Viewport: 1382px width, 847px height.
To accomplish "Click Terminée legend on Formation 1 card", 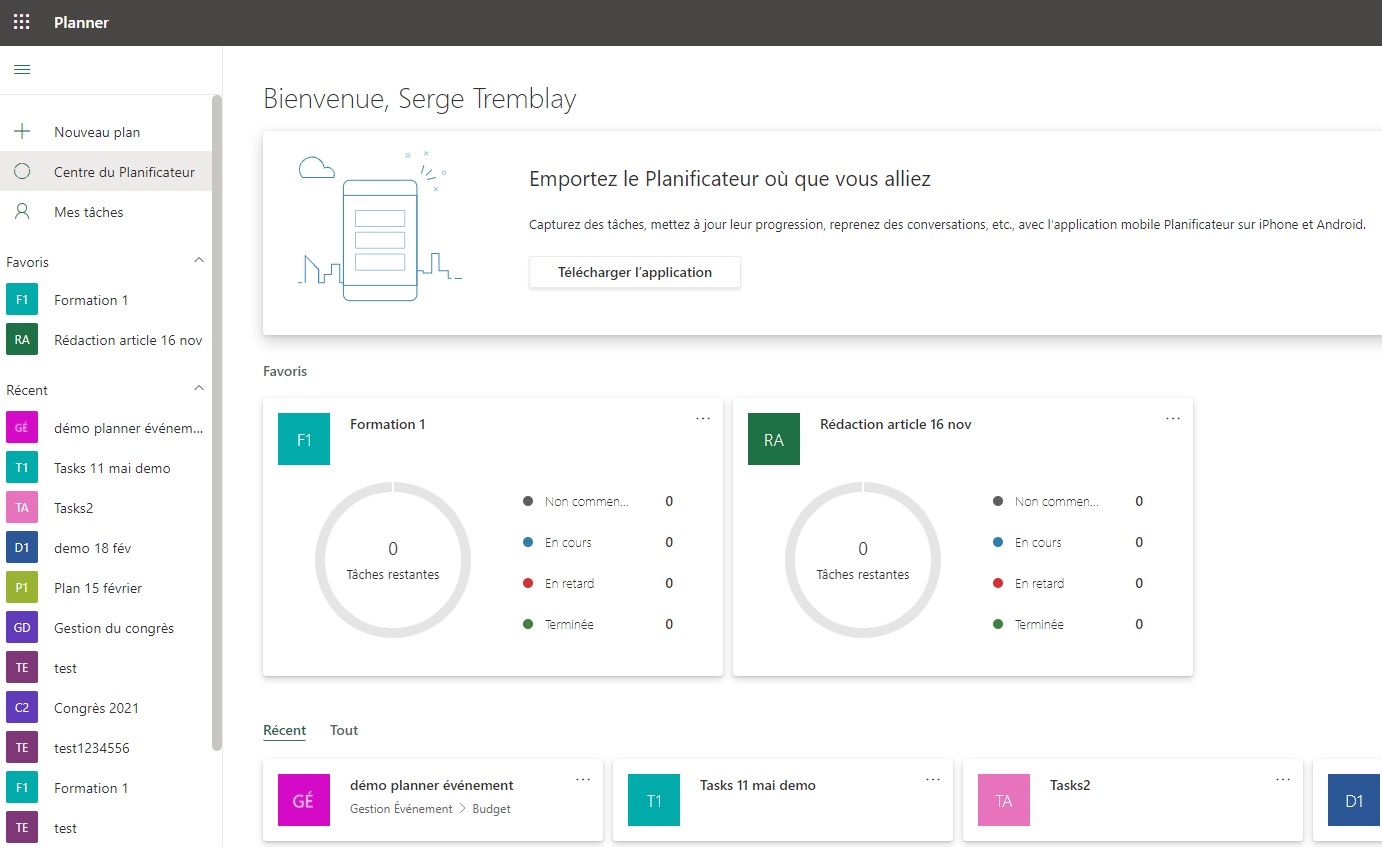I will tap(570, 624).
